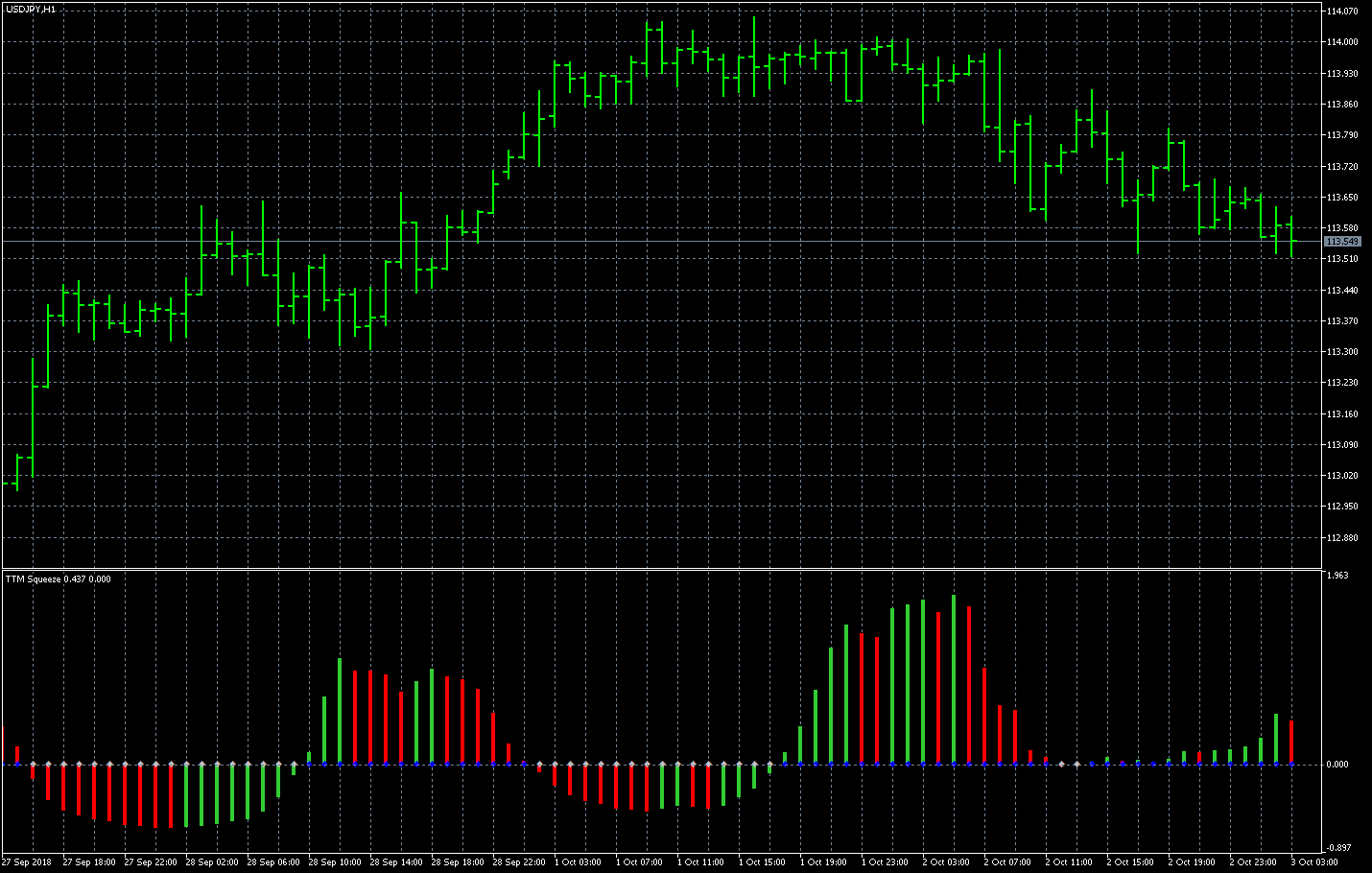Select the TTM Squeeze indicator label

click(x=58, y=578)
